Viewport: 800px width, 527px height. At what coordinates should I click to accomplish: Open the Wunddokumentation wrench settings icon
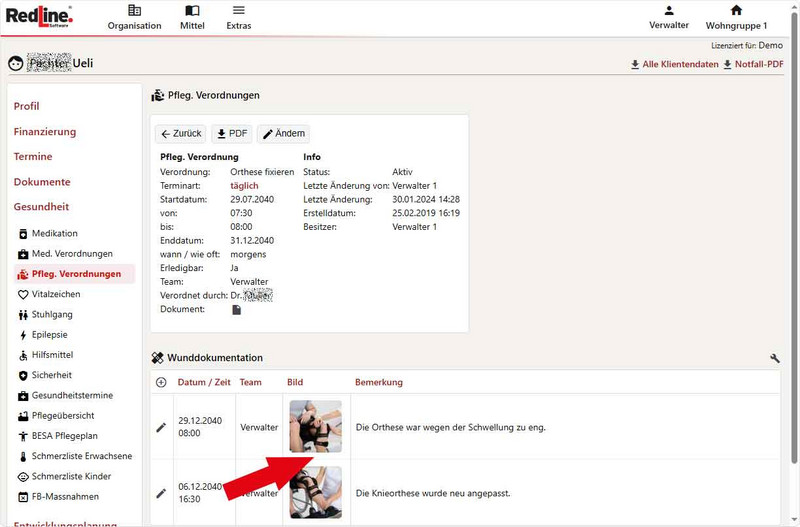coord(775,358)
